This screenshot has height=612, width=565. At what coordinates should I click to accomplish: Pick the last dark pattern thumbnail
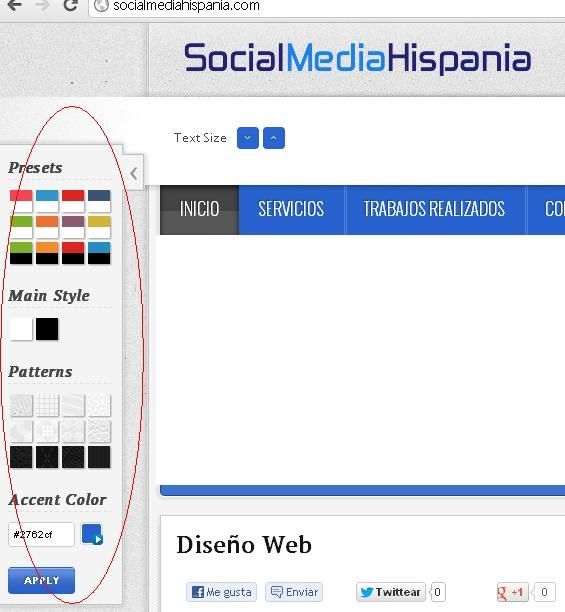click(x=99, y=457)
